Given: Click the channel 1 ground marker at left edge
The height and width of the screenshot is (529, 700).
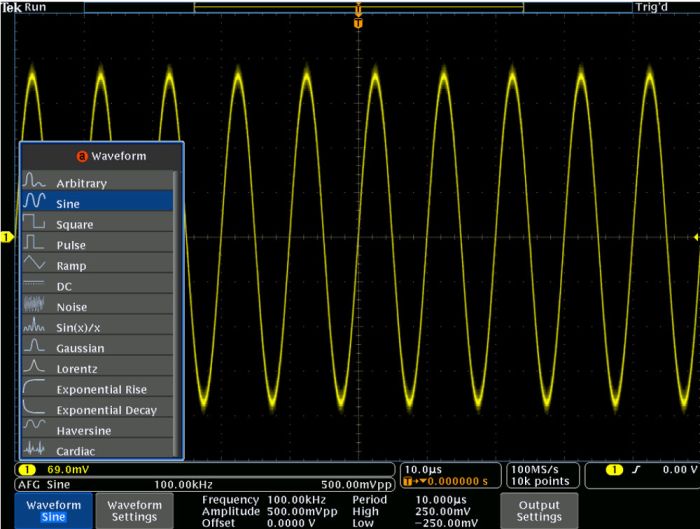Looking at the screenshot, I should coord(7,237).
